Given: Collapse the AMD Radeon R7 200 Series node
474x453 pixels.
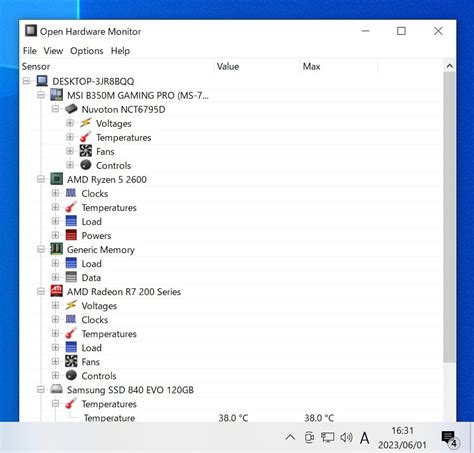Looking at the screenshot, I should click(41, 292).
